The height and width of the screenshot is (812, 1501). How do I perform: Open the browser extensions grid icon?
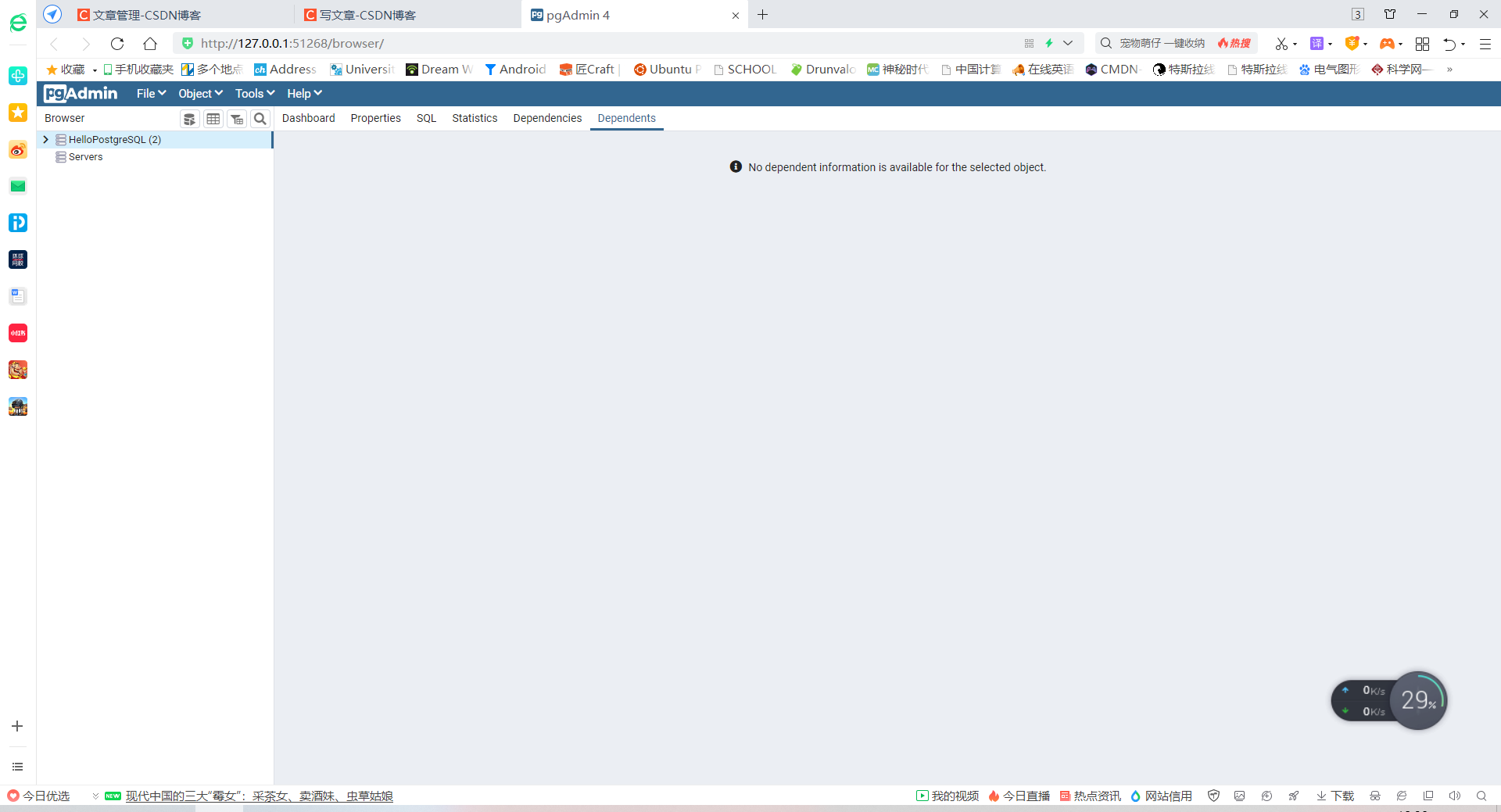coord(1422,44)
